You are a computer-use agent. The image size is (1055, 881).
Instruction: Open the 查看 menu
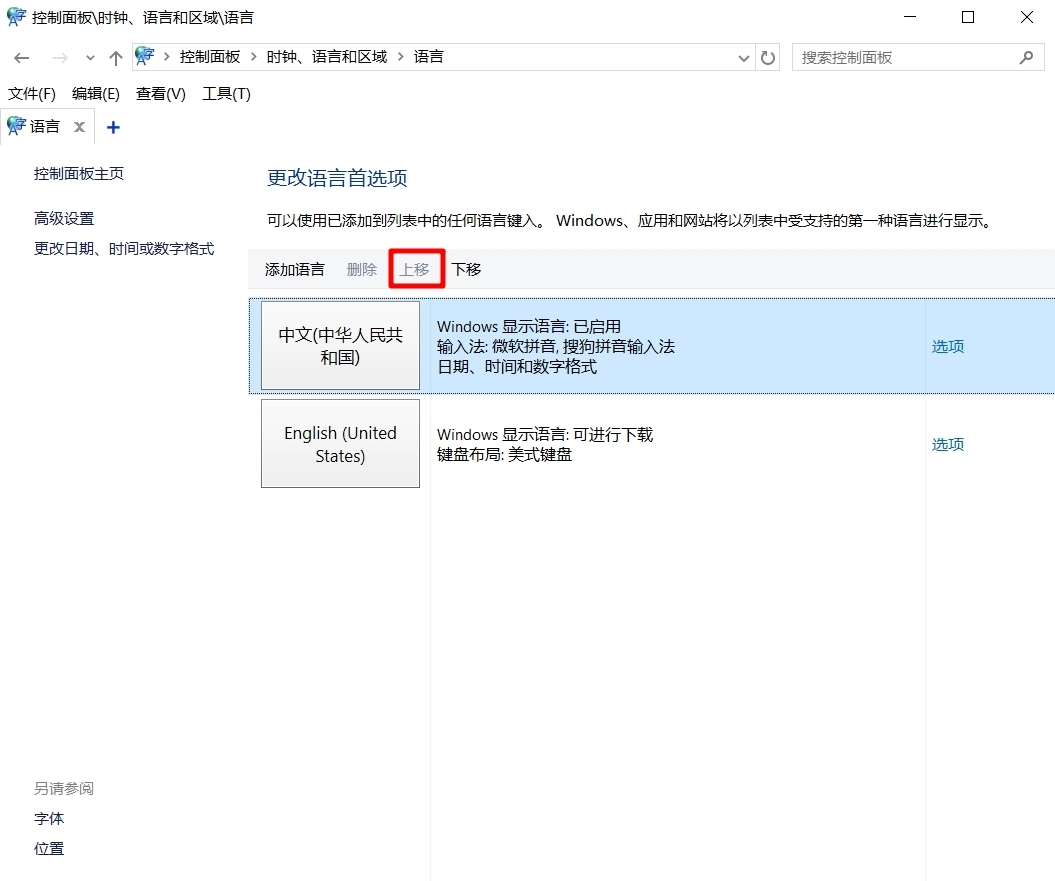(158, 93)
